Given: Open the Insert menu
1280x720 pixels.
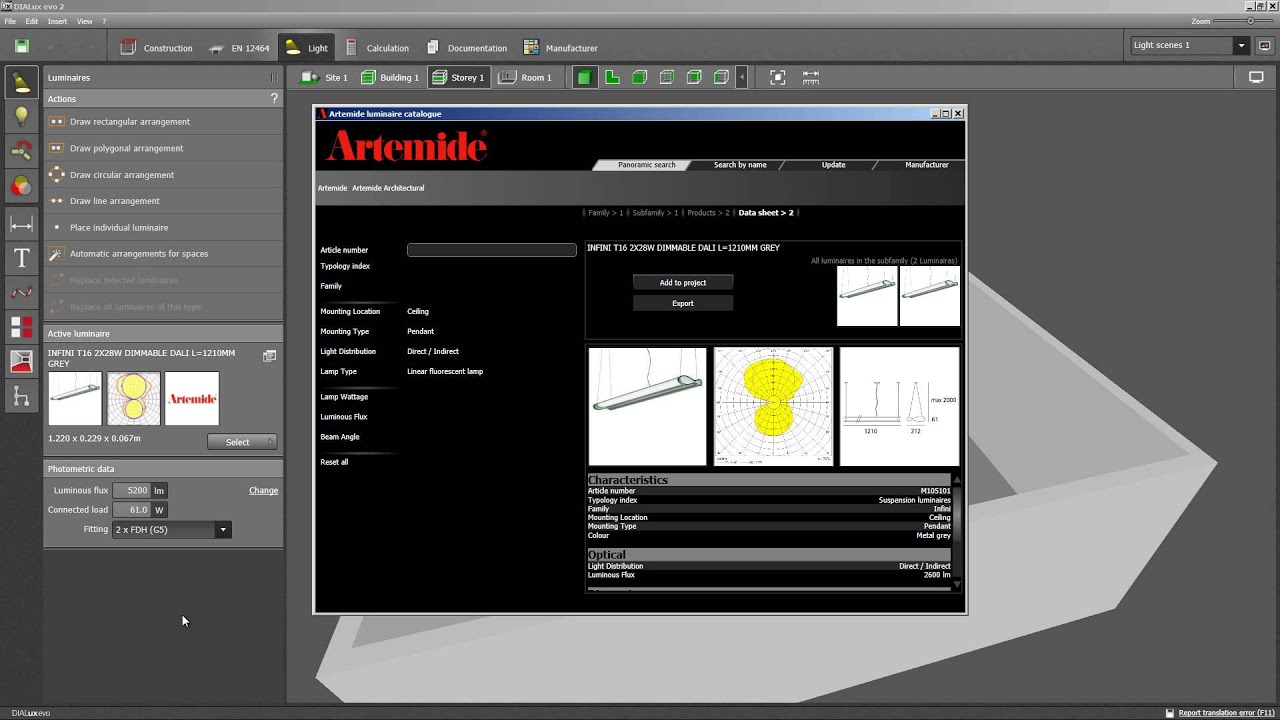Looking at the screenshot, I should click(58, 21).
